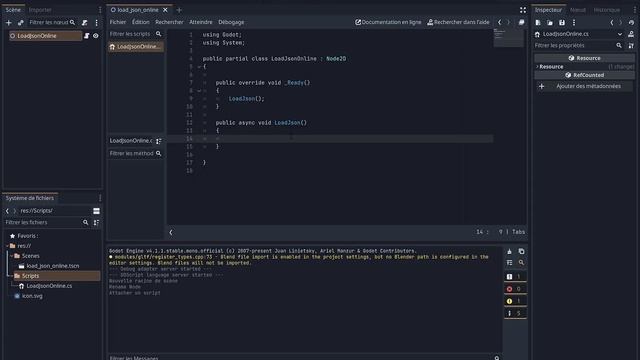
Task: Go to previous script with back arrow
Action: point(500,22)
